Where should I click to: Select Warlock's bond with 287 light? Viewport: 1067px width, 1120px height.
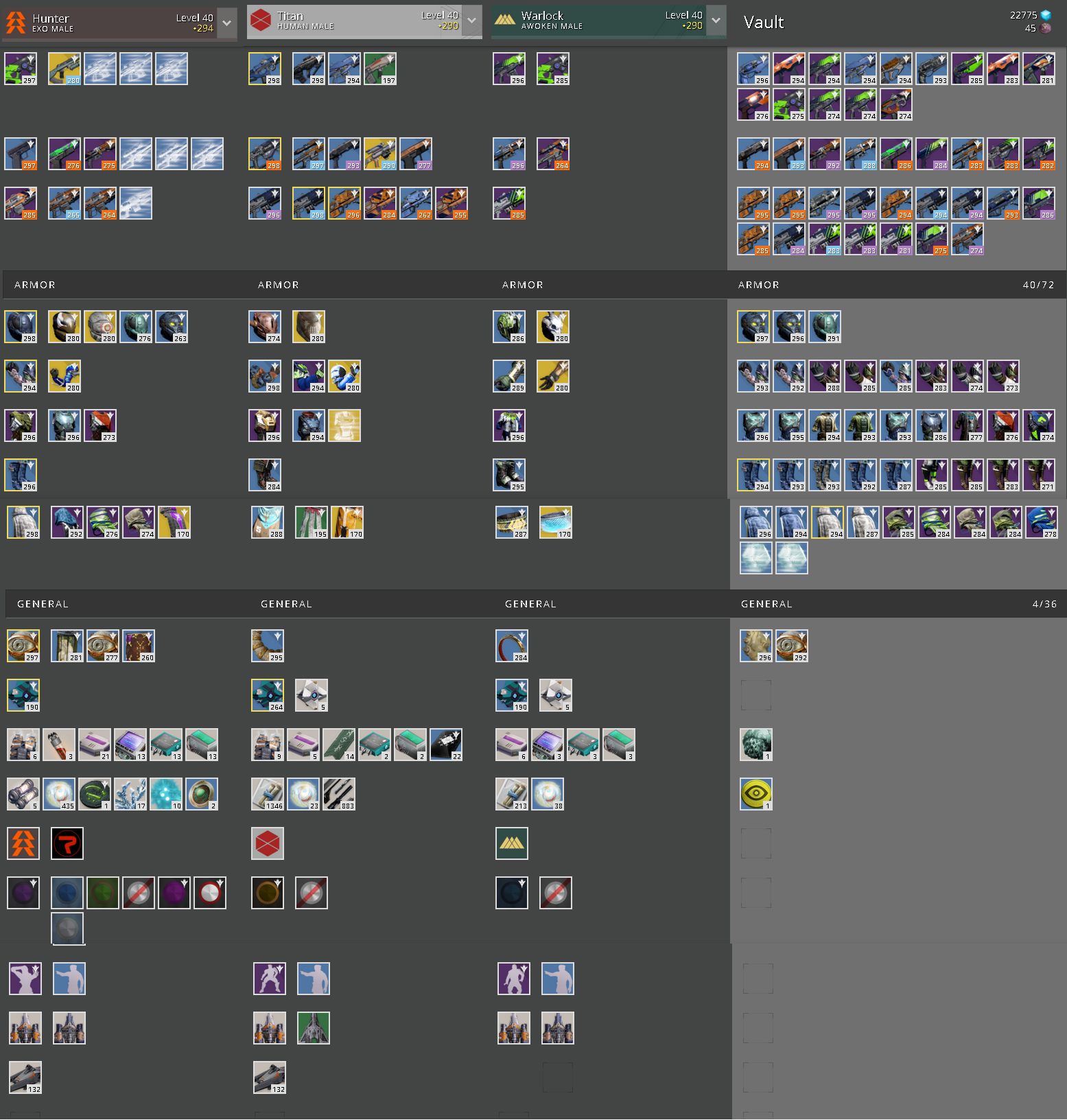(x=512, y=522)
